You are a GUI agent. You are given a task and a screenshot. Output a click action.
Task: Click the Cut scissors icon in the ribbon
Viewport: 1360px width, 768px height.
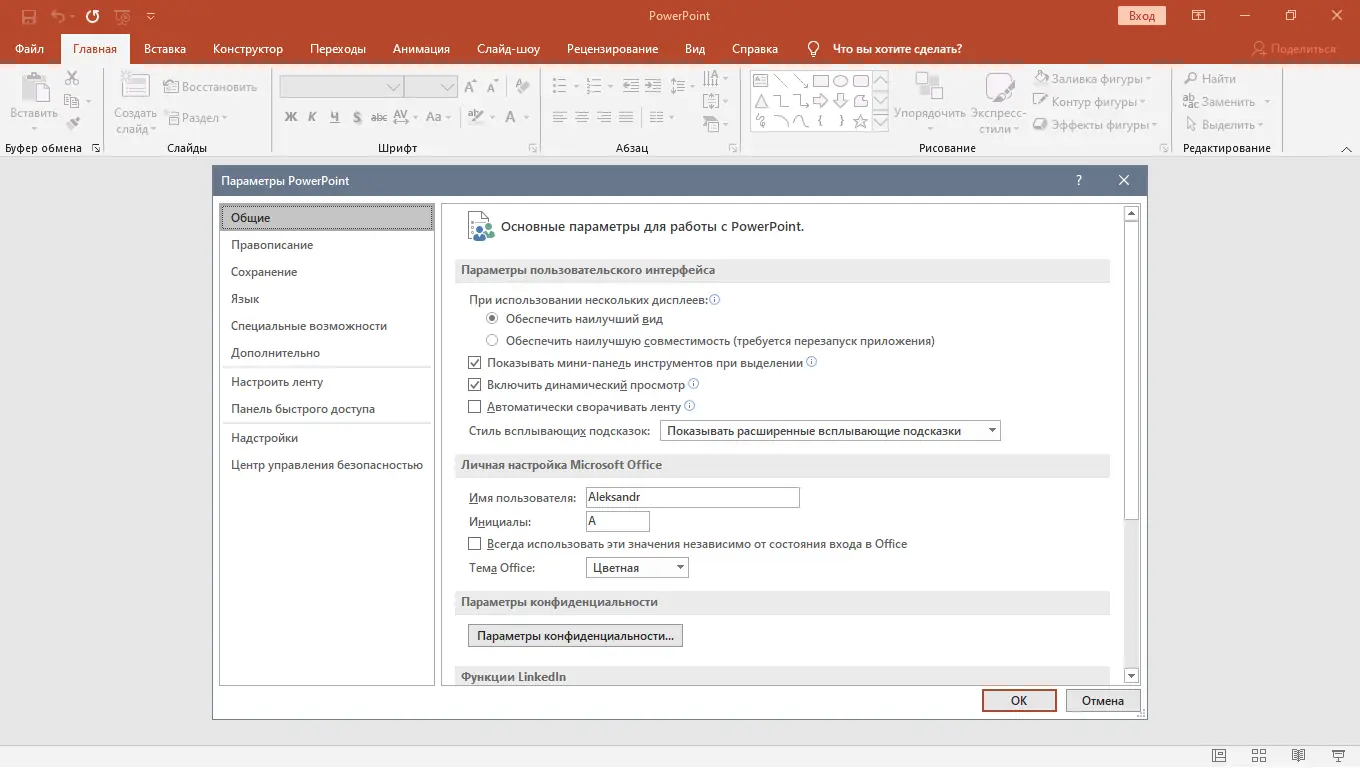tap(72, 78)
